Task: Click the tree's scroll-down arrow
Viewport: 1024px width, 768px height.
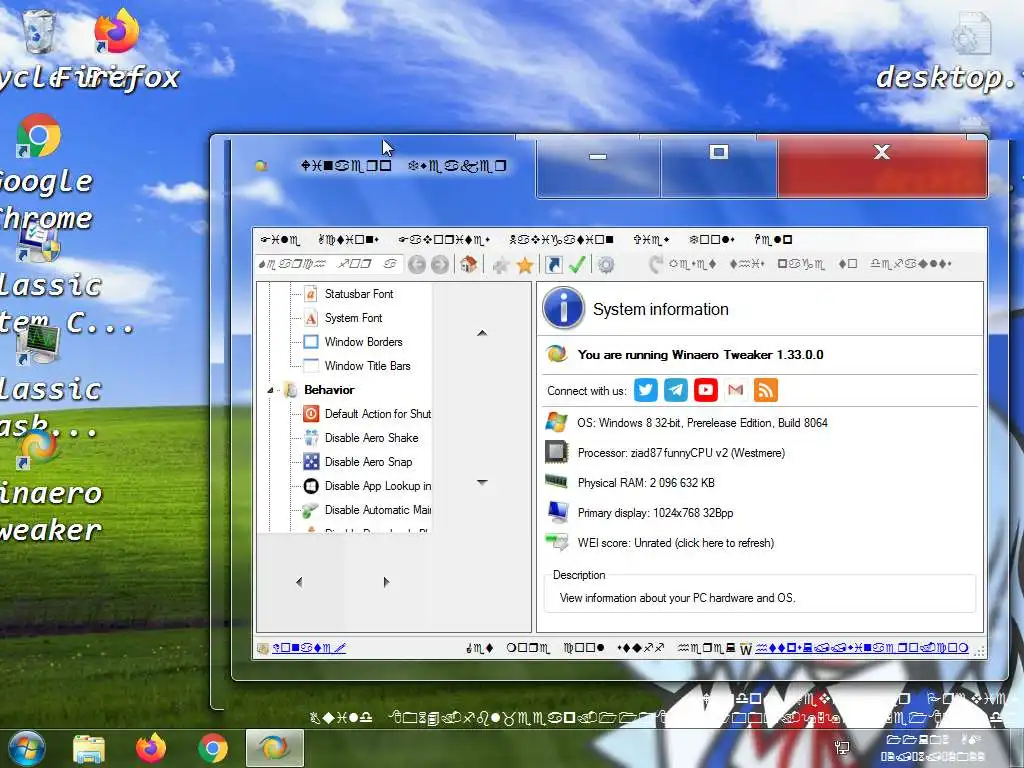Action: 482,482
